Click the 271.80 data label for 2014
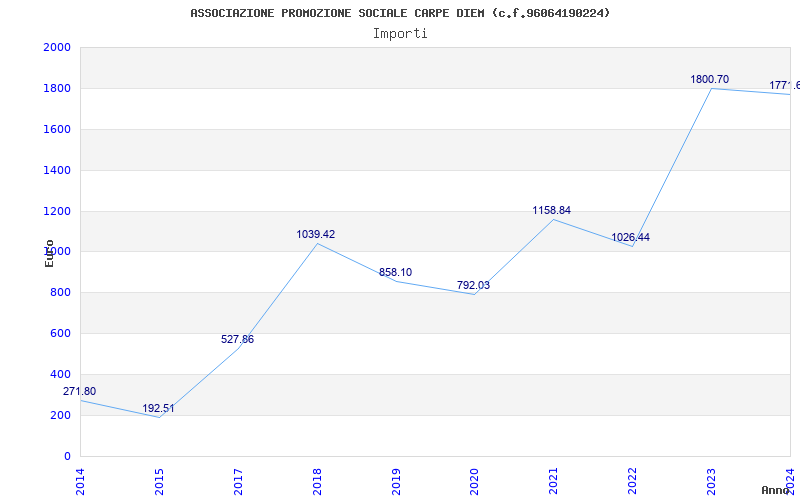 click(x=80, y=391)
